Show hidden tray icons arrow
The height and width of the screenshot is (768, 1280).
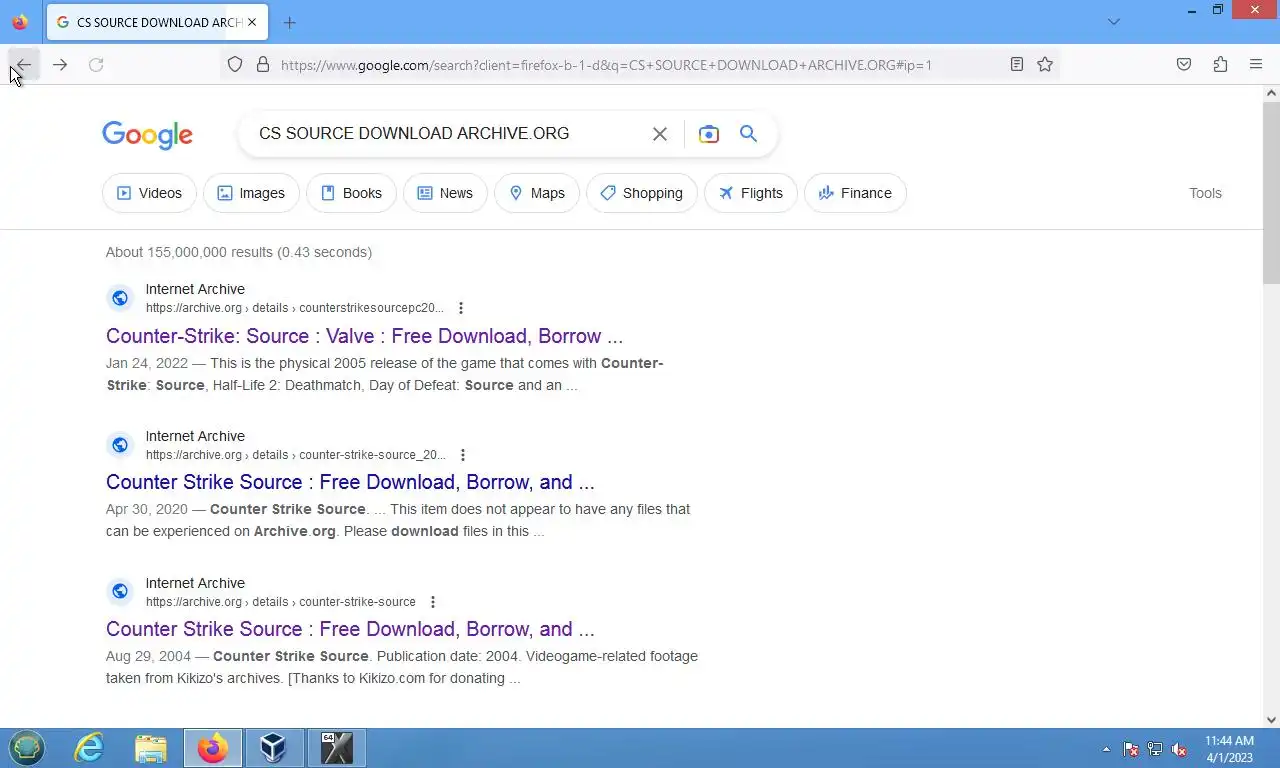point(1106,749)
